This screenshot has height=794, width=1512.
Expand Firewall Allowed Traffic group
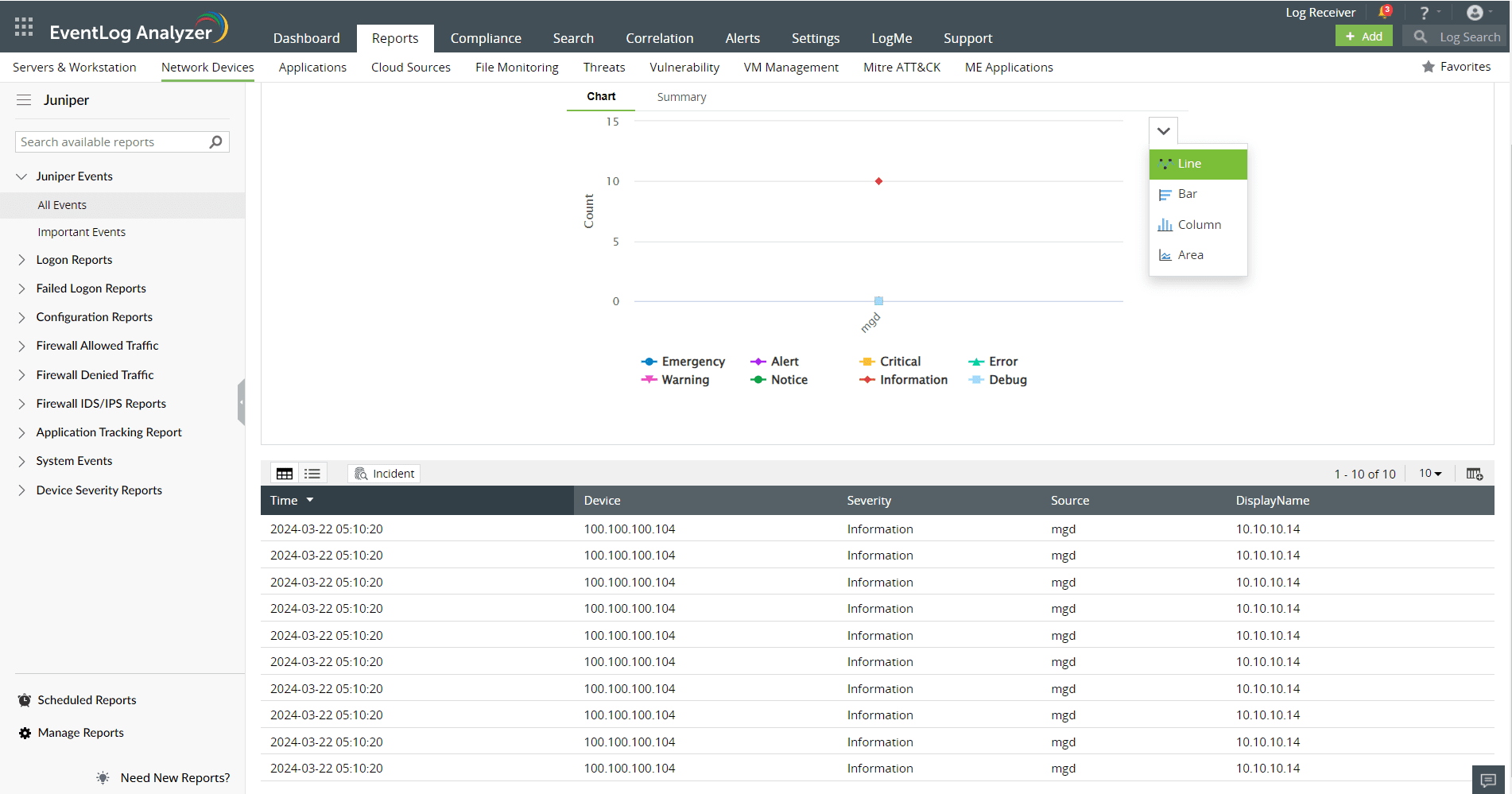(21, 346)
